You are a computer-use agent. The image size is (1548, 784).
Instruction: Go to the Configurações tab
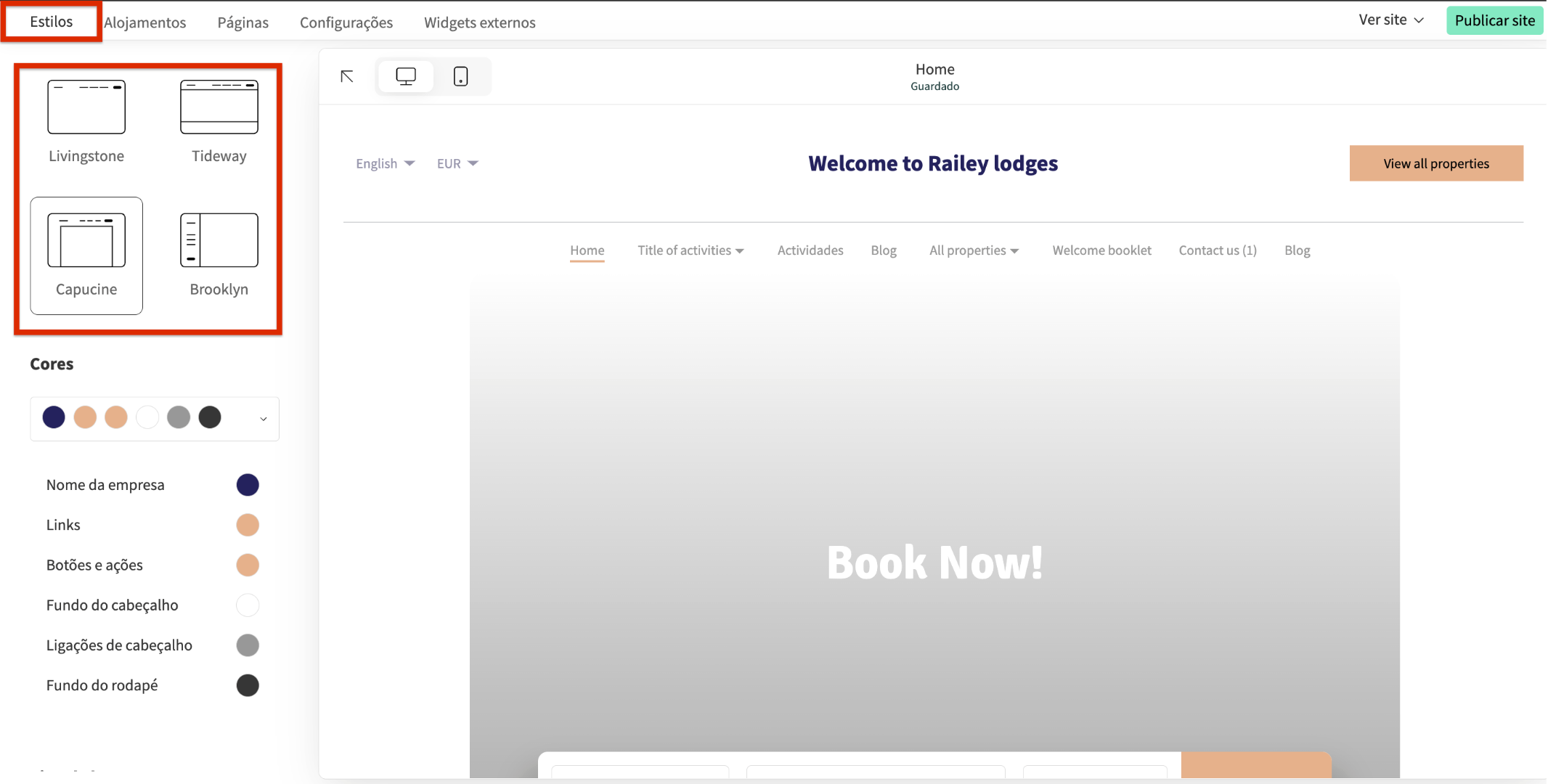click(346, 23)
